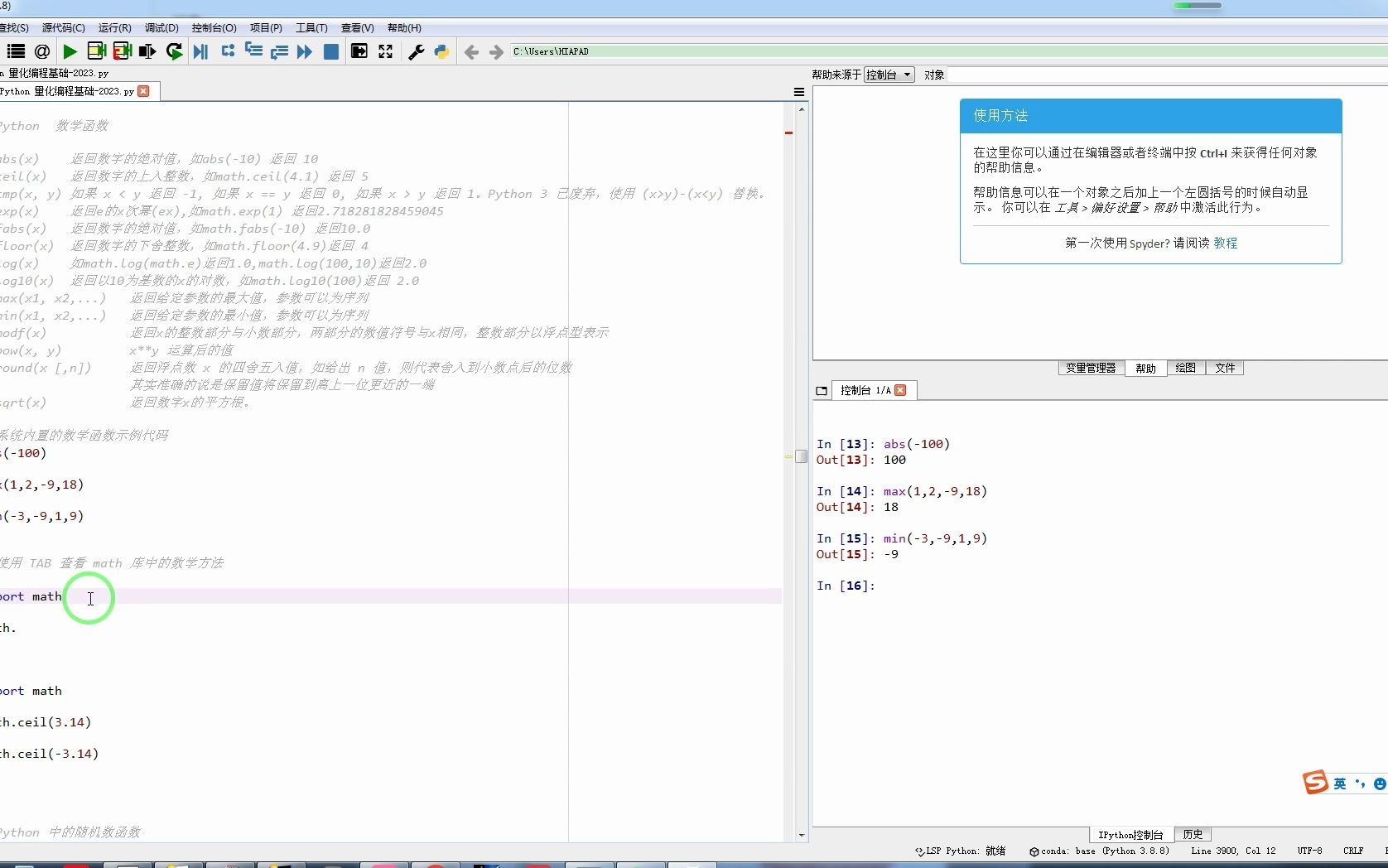Click the math.ceil(-3.14) code line
This screenshot has height=868, width=1388.
50,754
